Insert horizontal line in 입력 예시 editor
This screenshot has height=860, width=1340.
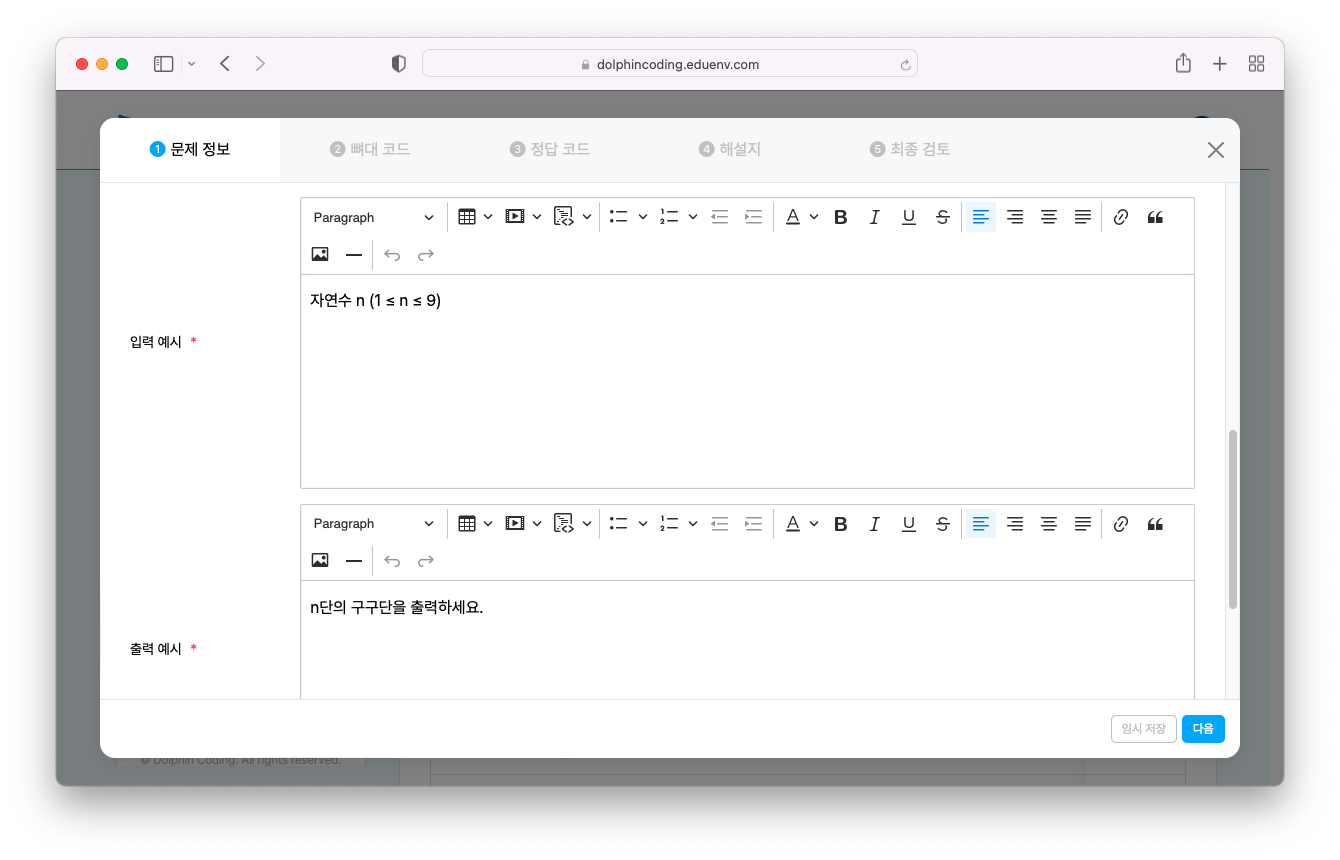[354, 255]
